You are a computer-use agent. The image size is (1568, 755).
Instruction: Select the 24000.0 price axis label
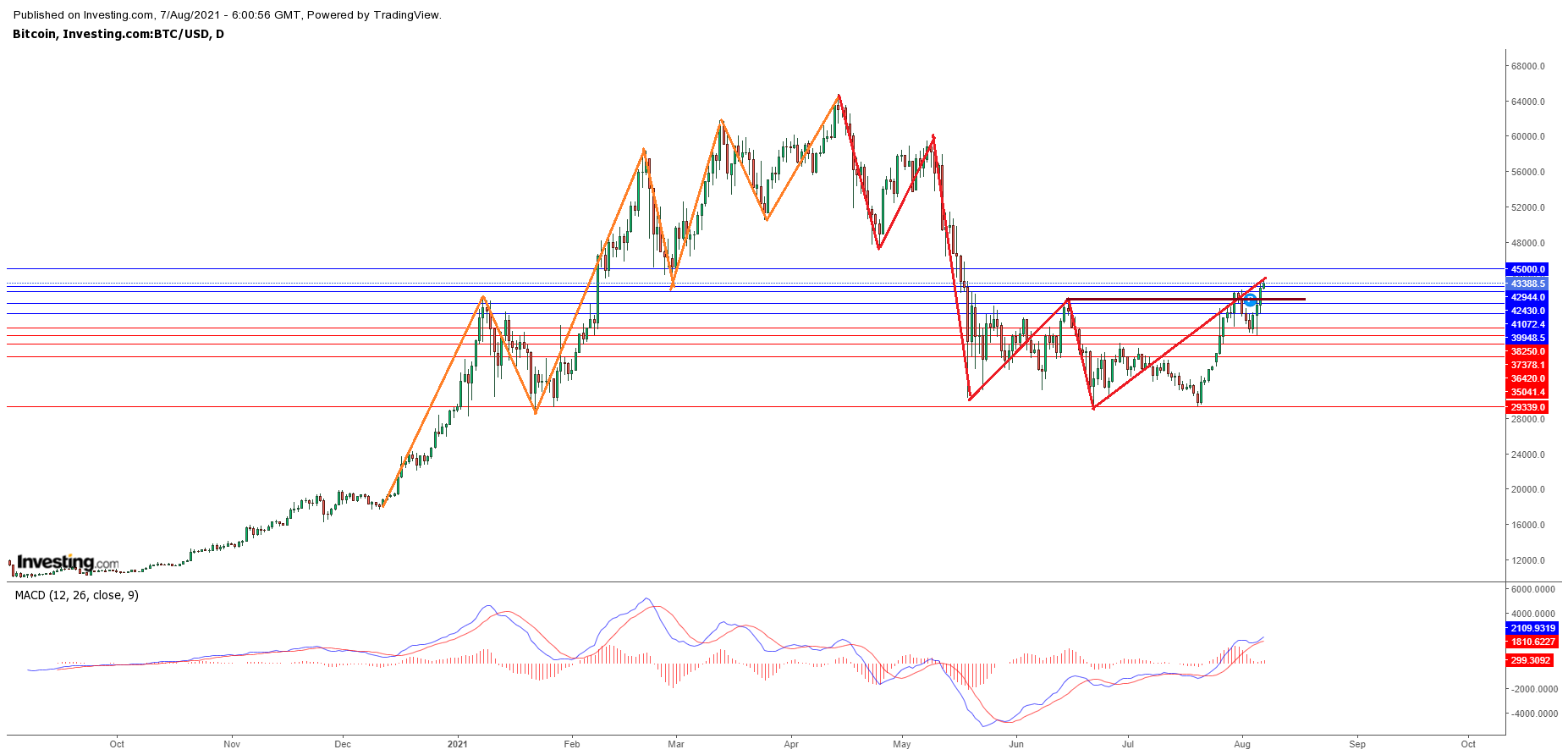point(1528,455)
